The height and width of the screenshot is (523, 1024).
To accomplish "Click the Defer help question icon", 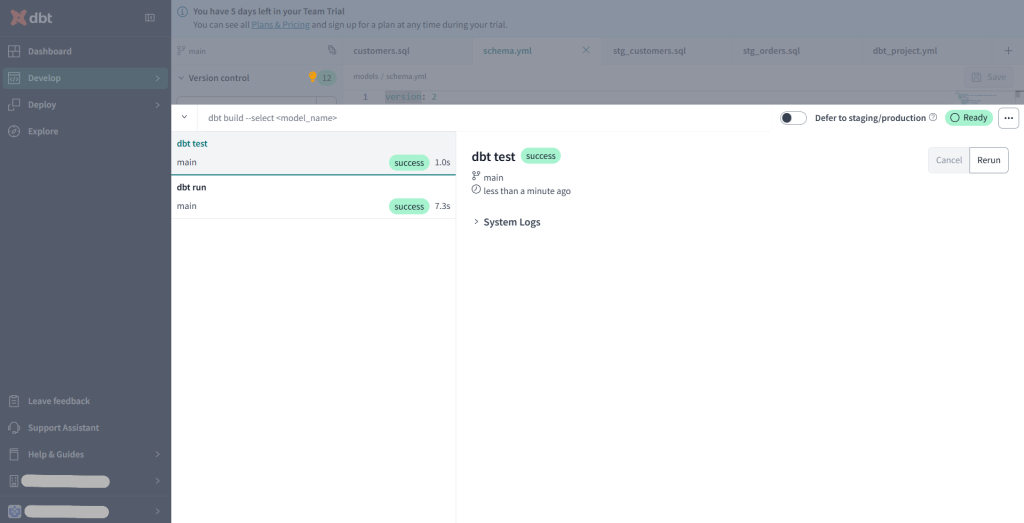I will (933, 118).
